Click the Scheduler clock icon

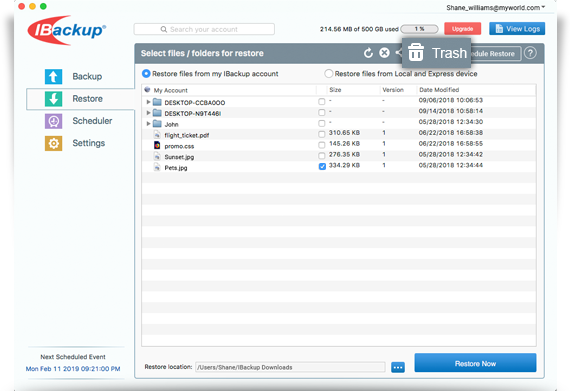tap(53, 121)
